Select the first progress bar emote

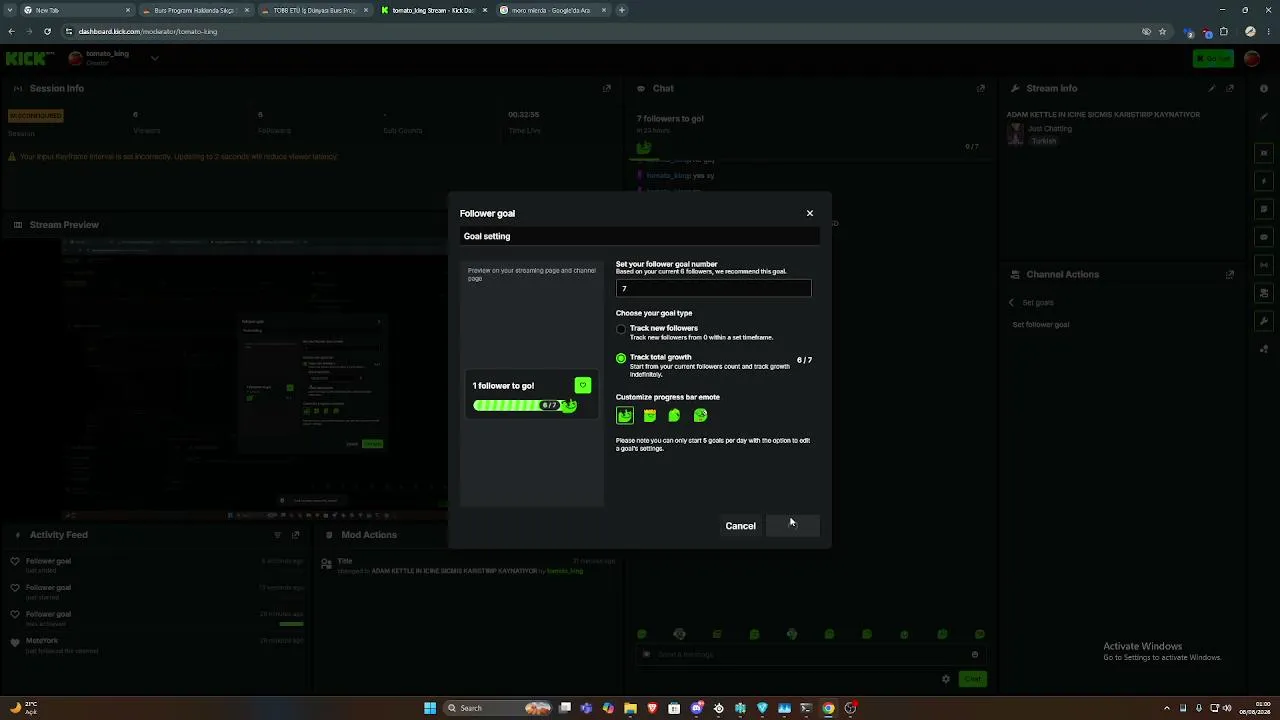click(x=625, y=415)
